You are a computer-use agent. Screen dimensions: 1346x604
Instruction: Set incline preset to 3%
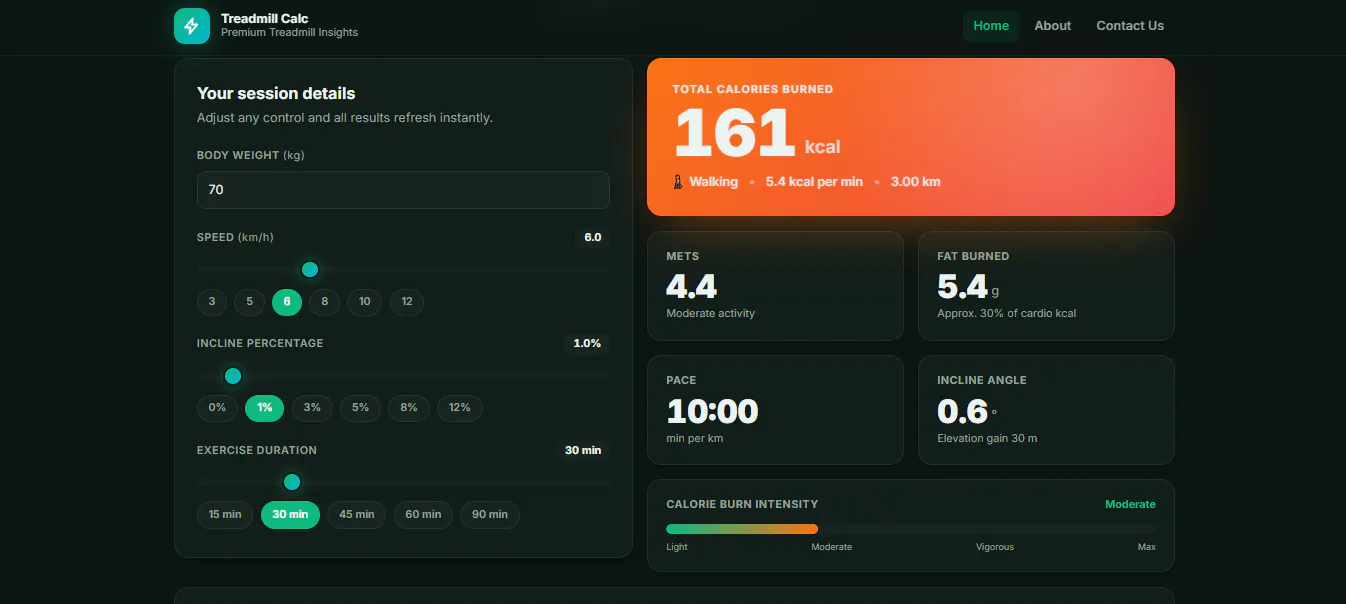pyautogui.click(x=312, y=408)
